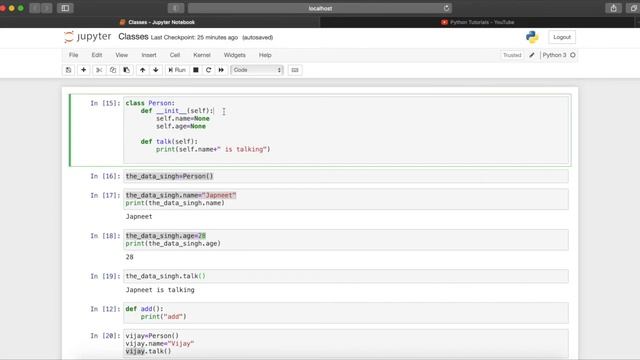This screenshot has width=640, height=360.
Task: Click the In [18] prompt label
Action: 105,236
